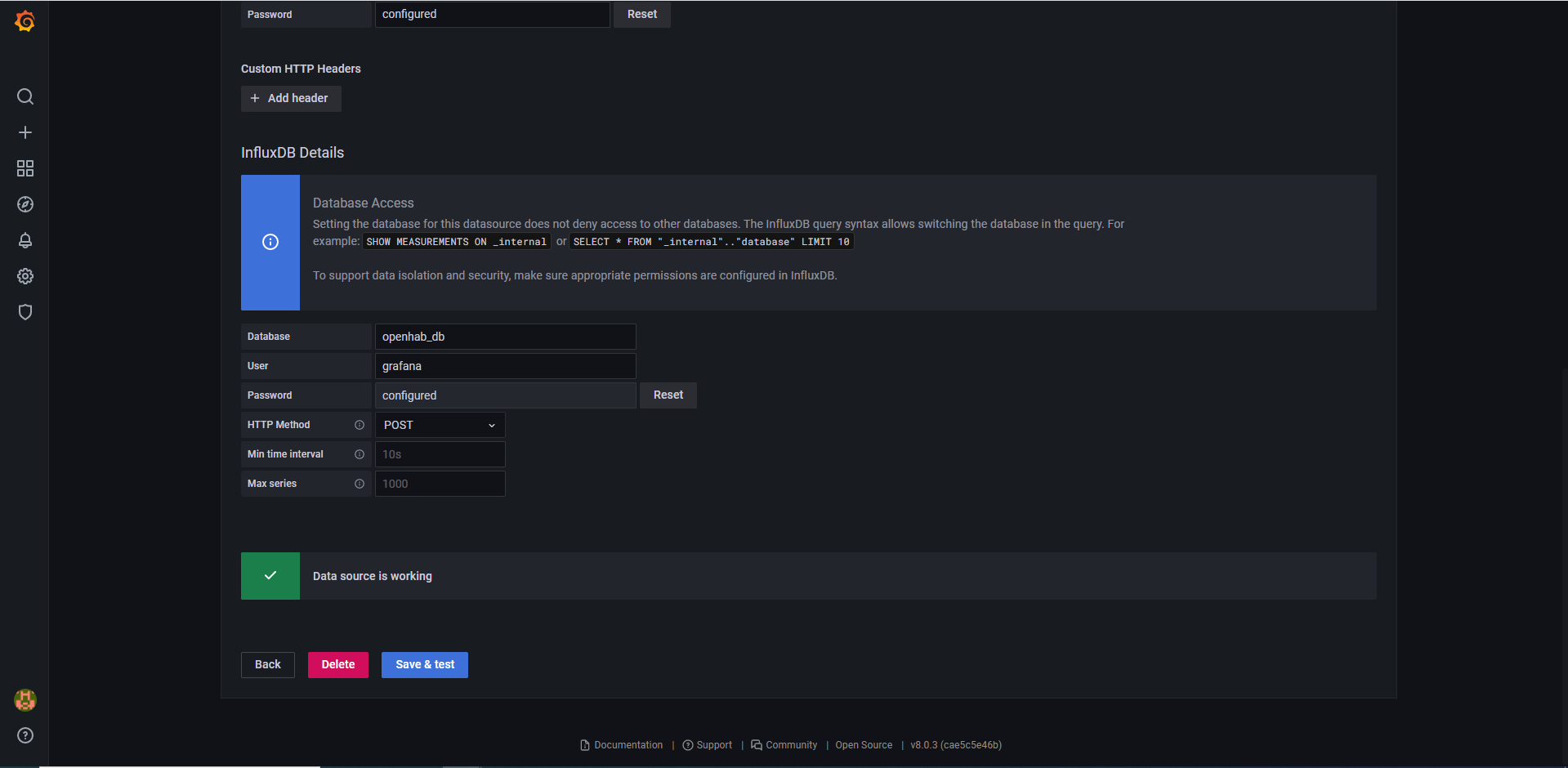Click the green success checkmark icon
1568x768 pixels.
(270, 576)
